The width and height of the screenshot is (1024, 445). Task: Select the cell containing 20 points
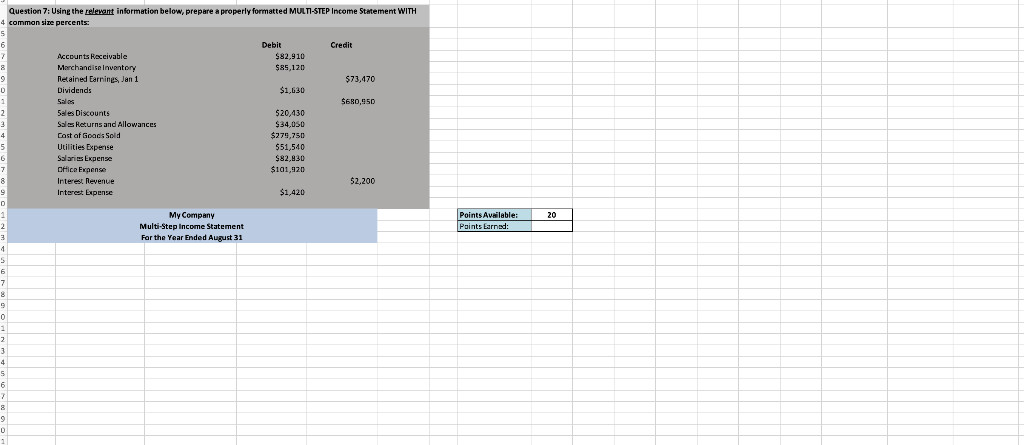552,215
